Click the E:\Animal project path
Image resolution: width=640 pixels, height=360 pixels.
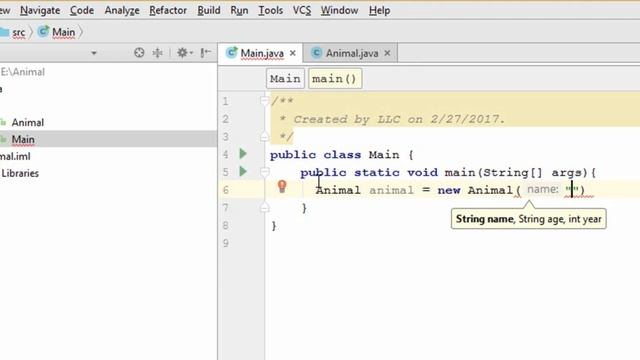click(x=22, y=72)
